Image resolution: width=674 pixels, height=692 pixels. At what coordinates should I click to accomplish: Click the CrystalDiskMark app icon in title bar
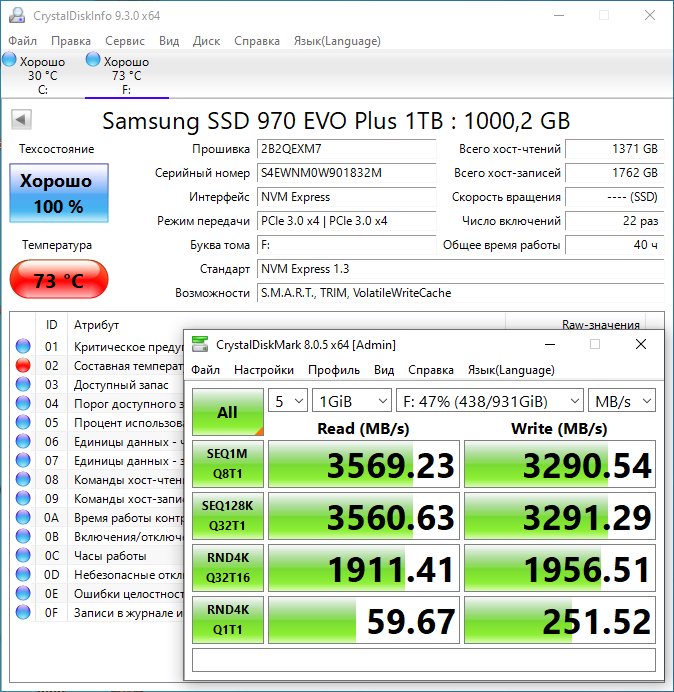point(200,344)
